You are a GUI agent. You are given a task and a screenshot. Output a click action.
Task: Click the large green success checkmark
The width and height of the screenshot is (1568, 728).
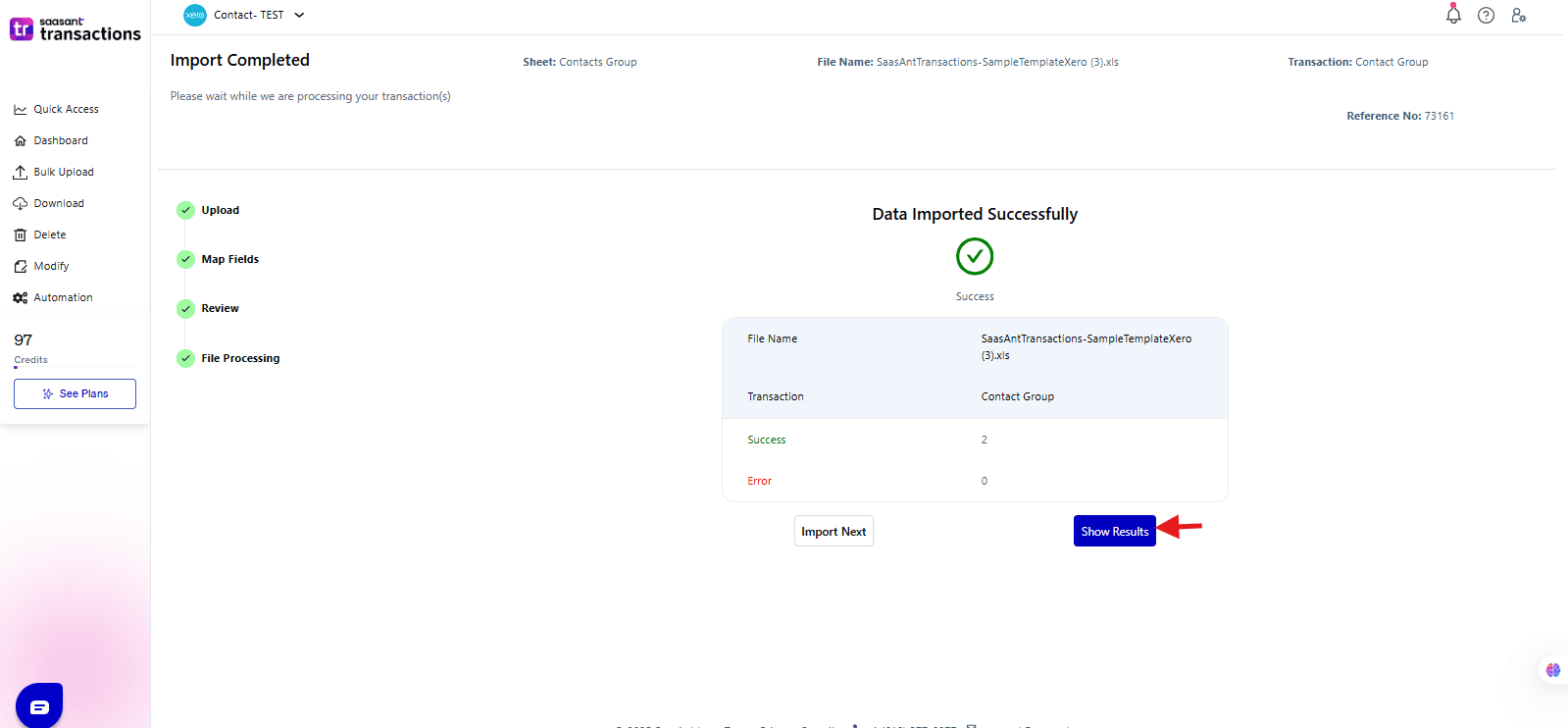974,257
